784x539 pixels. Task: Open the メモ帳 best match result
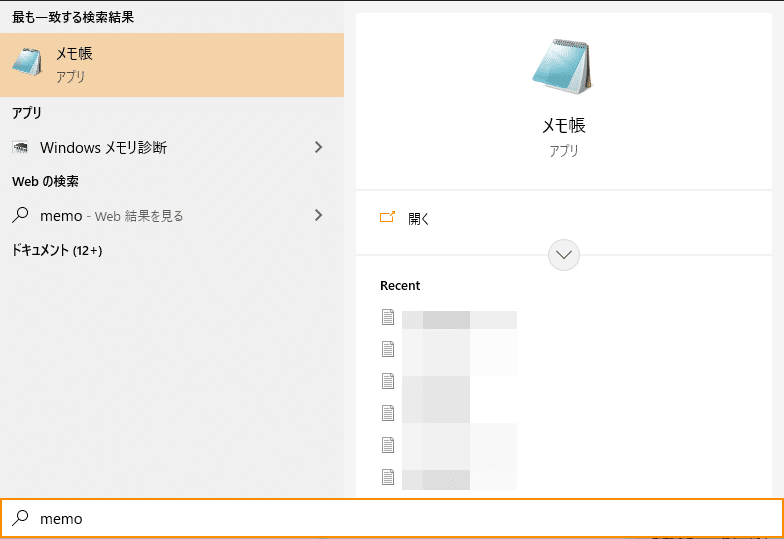172,65
